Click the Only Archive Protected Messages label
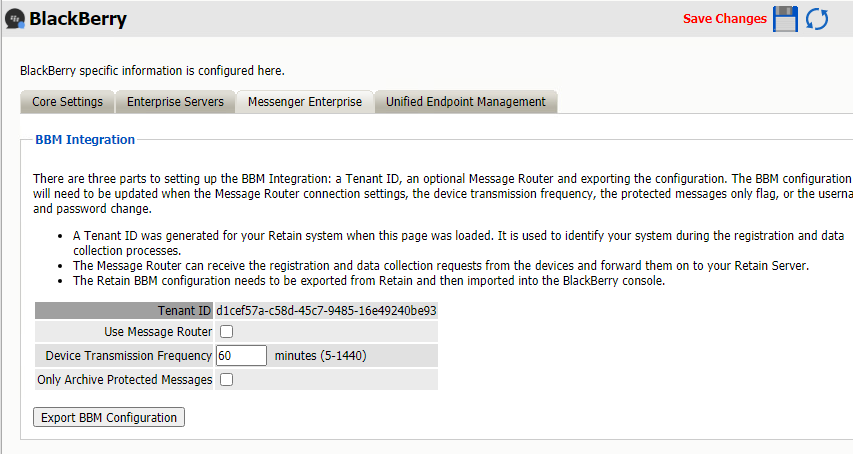Image resolution: width=853 pixels, height=454 pixels. [125, 380]
